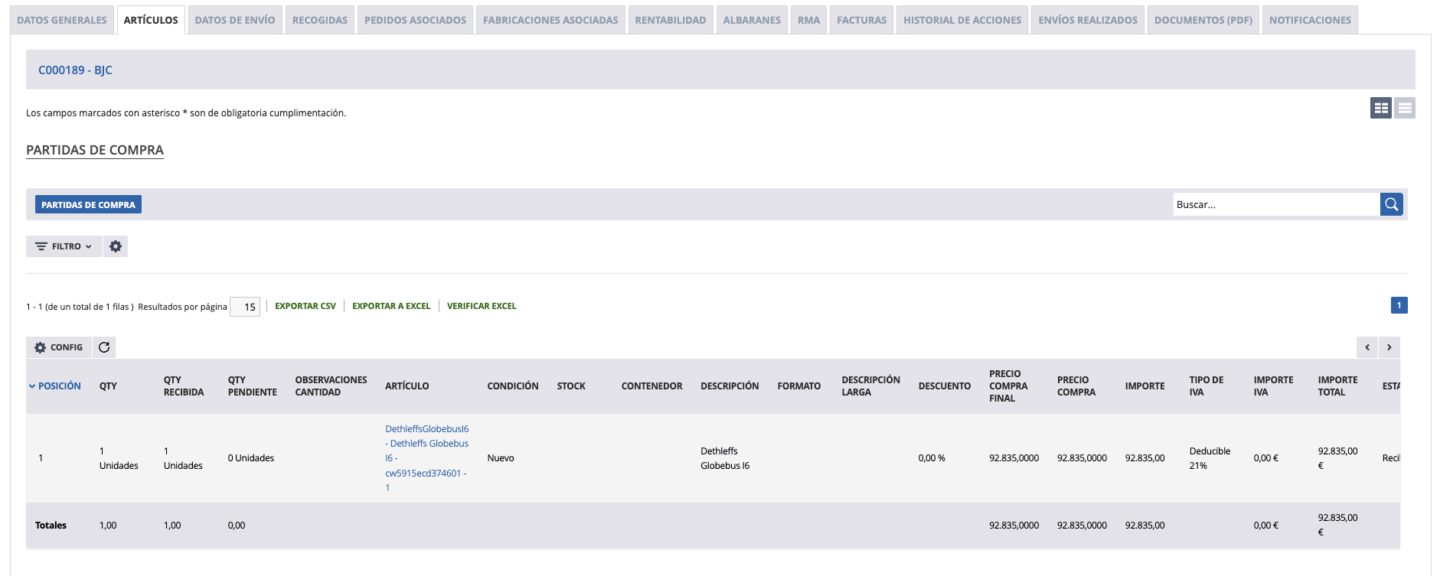Sort by Posición column header
Viewport: 1440px width, 576px height.
[59, 386]
